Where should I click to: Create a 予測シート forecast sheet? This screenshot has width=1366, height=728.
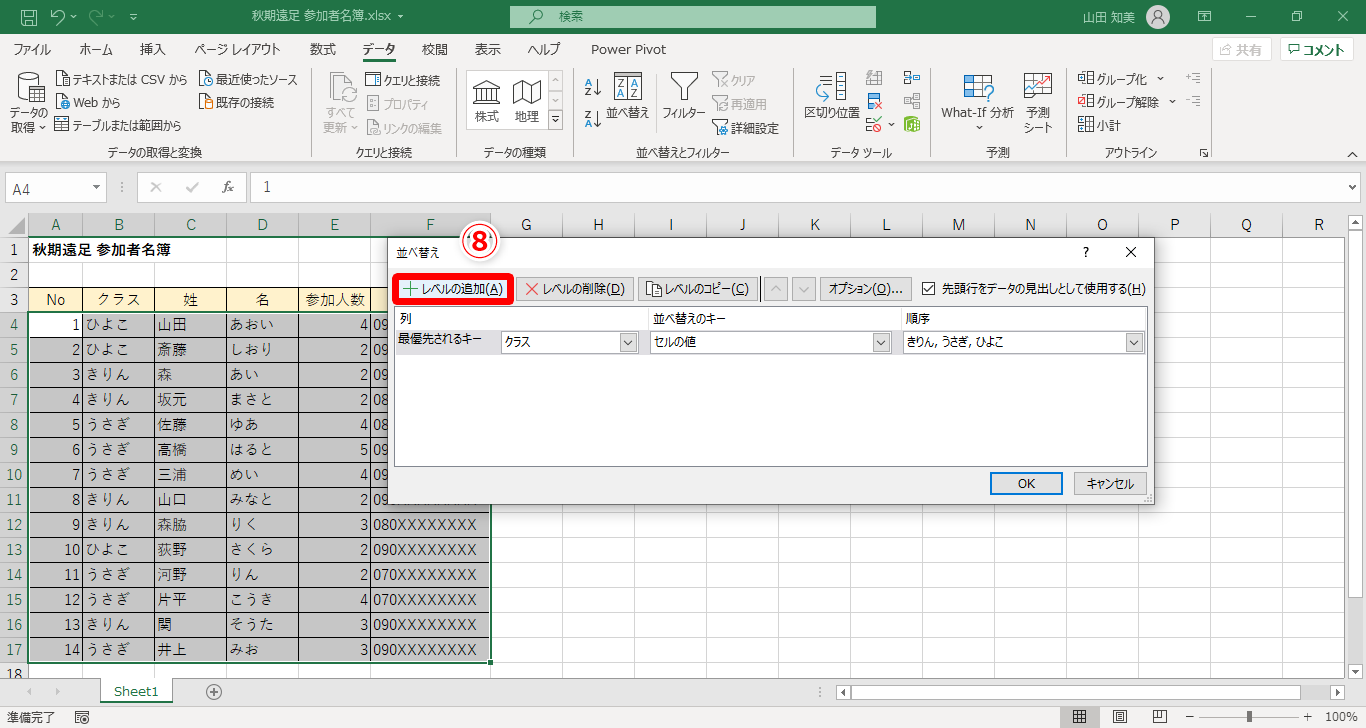1038,104
